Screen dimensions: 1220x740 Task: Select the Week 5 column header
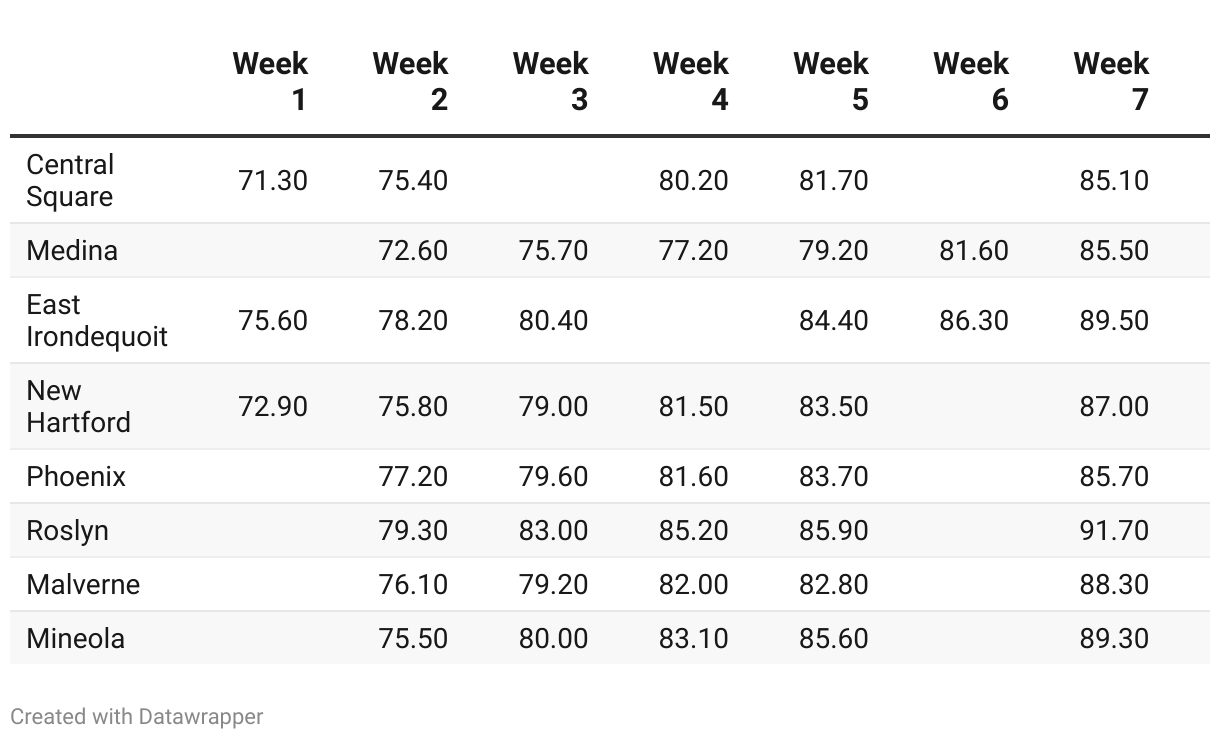pyautogui.click(x=830, y=81)
